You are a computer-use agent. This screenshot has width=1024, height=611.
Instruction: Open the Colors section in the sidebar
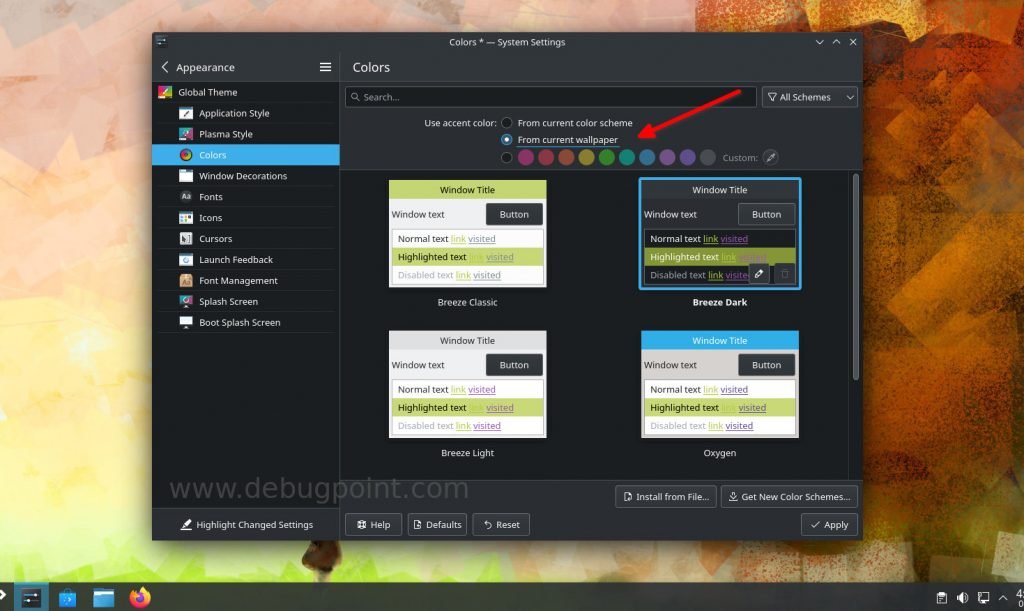[x=213, y=154]
